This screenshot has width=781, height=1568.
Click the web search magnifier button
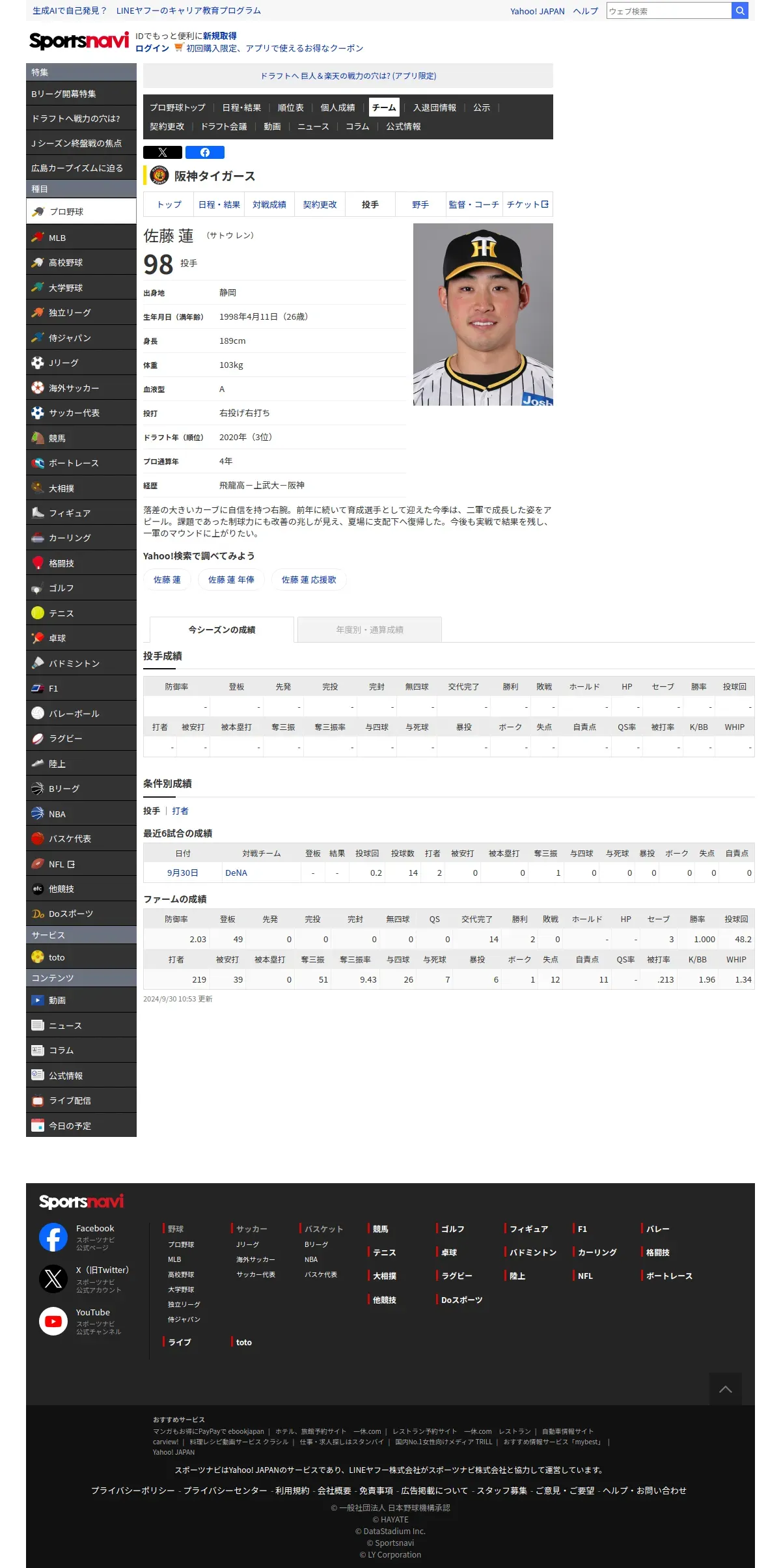[x=740, y=10]
